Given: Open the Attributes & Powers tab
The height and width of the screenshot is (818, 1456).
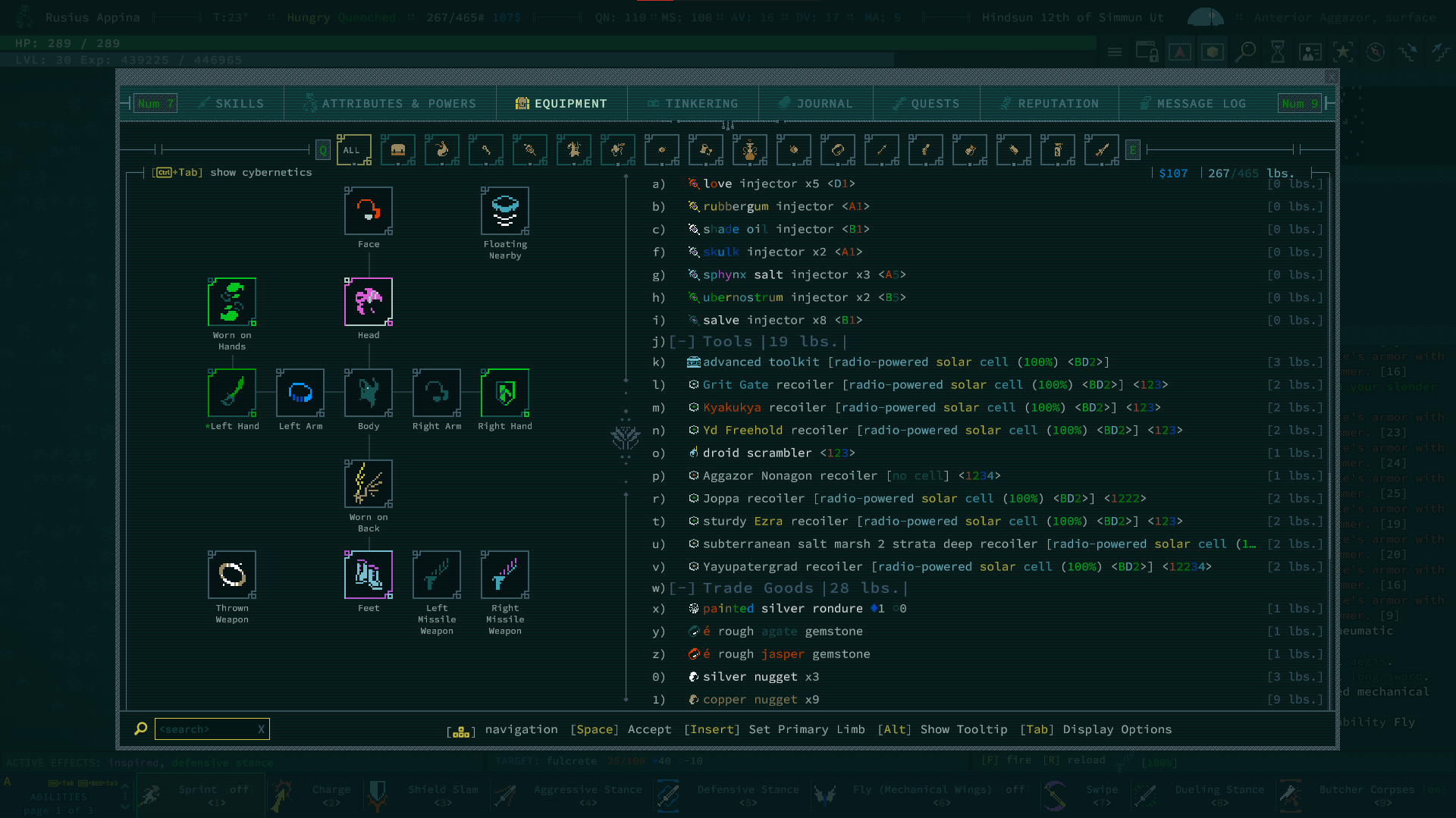Looking at the screenshot, I should click(x=390, y=104).
